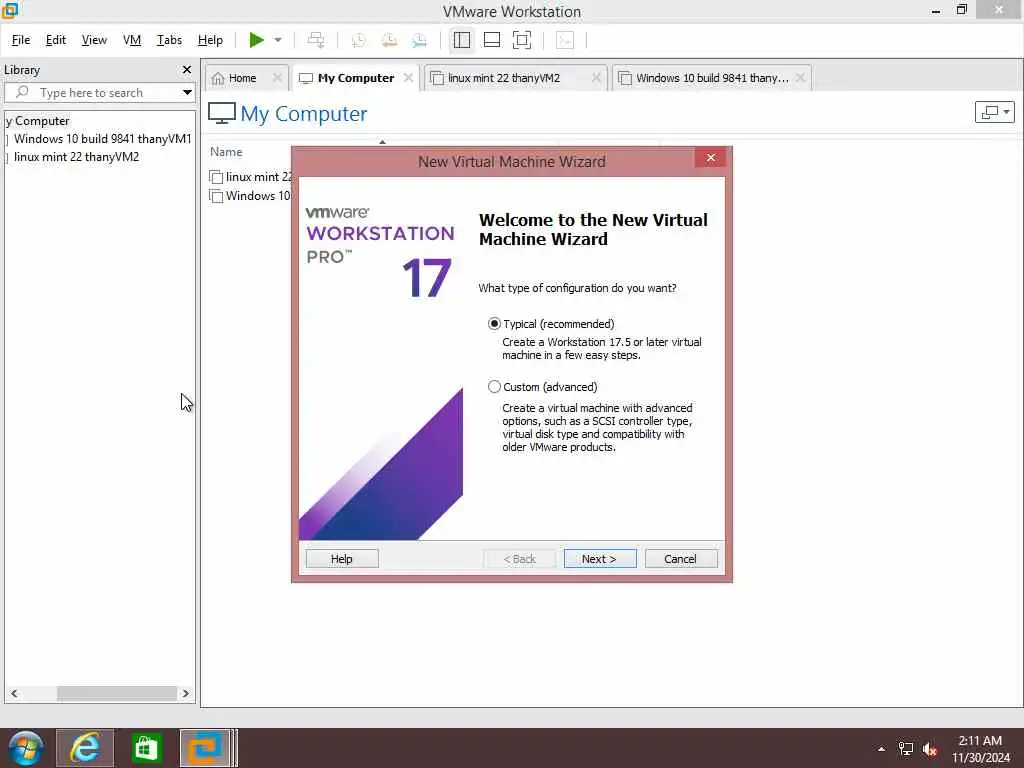Image resolution: width=1024 pixels, height=768 pixels.
Task: Click the Name column header
Action: coord(226,152)
